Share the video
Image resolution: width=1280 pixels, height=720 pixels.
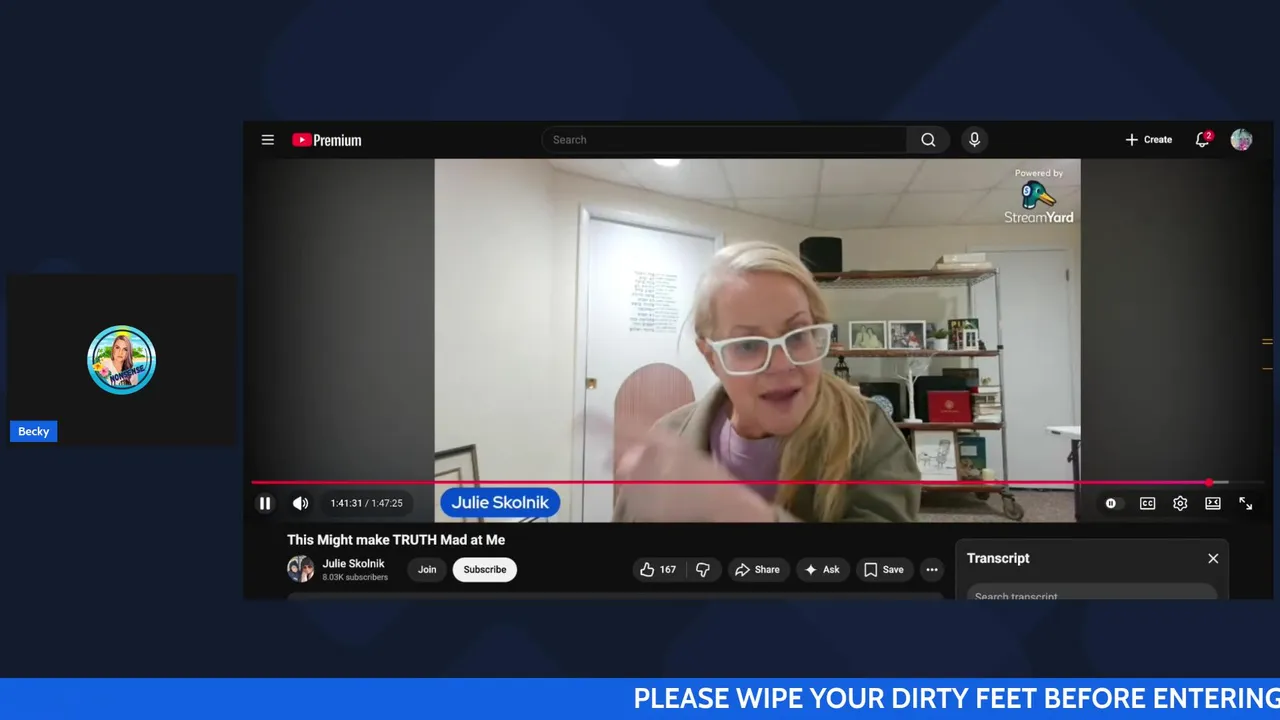[x=757, y=569]
